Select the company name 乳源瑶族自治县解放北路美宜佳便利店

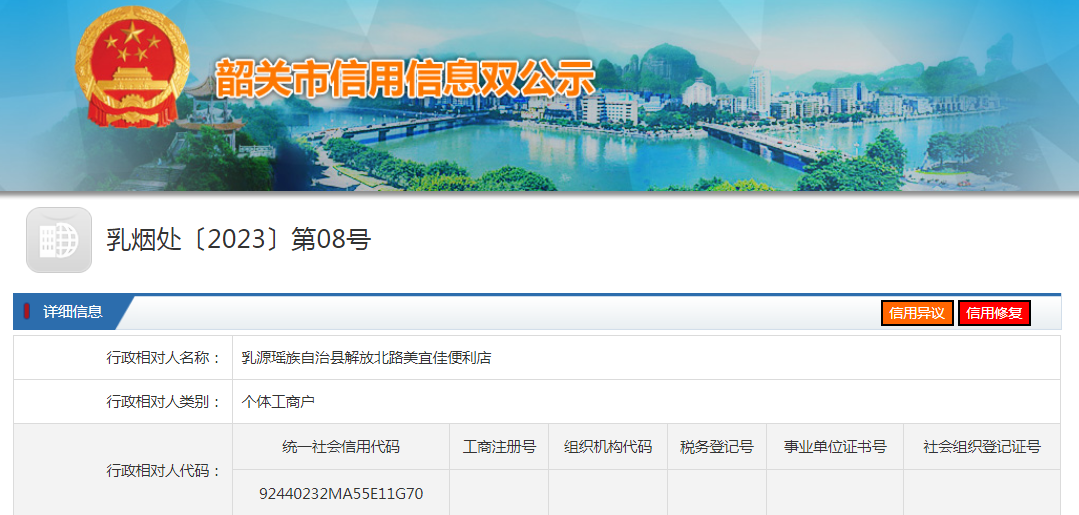coord(366,357)
